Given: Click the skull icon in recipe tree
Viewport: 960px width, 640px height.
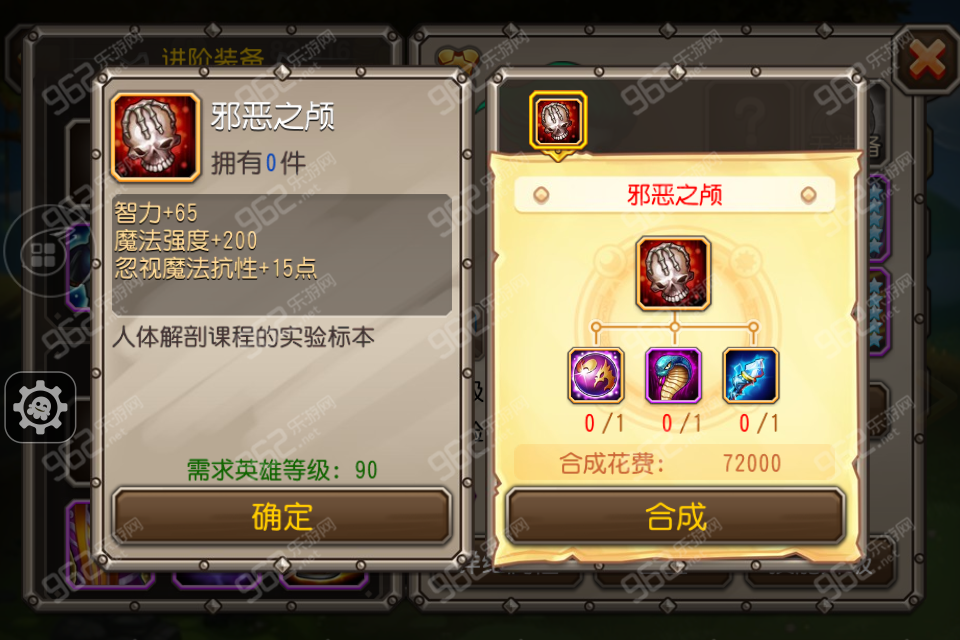Looking at the screenshot, I should [x=673, y=274].
